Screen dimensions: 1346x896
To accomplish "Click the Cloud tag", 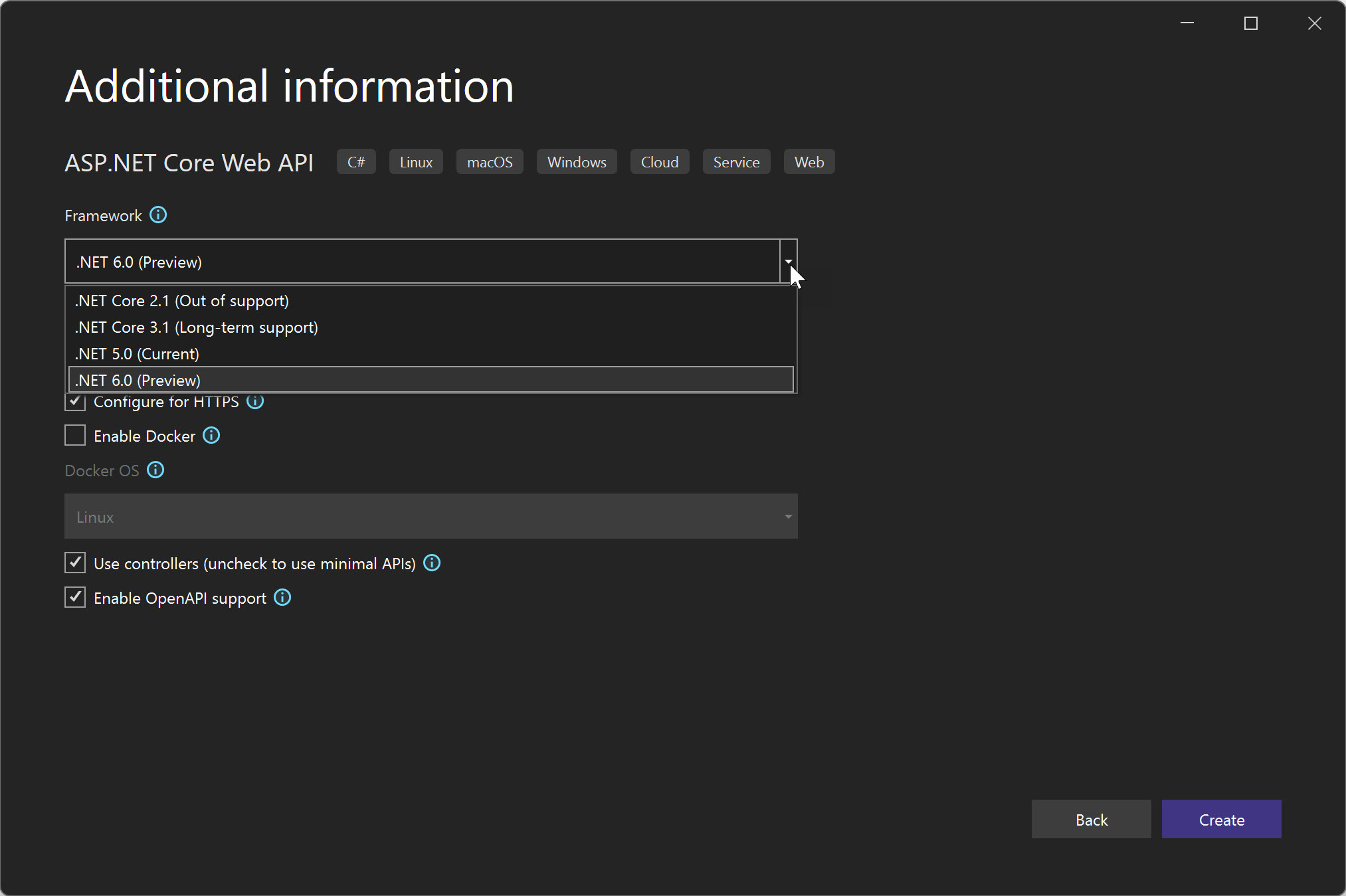I will coord(660,162).
